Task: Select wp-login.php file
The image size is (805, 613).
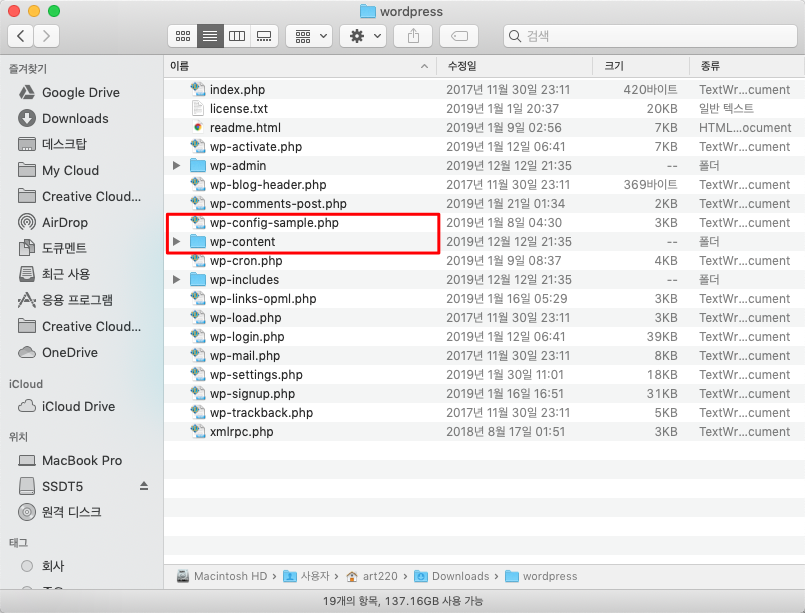Action: point(247,337)
